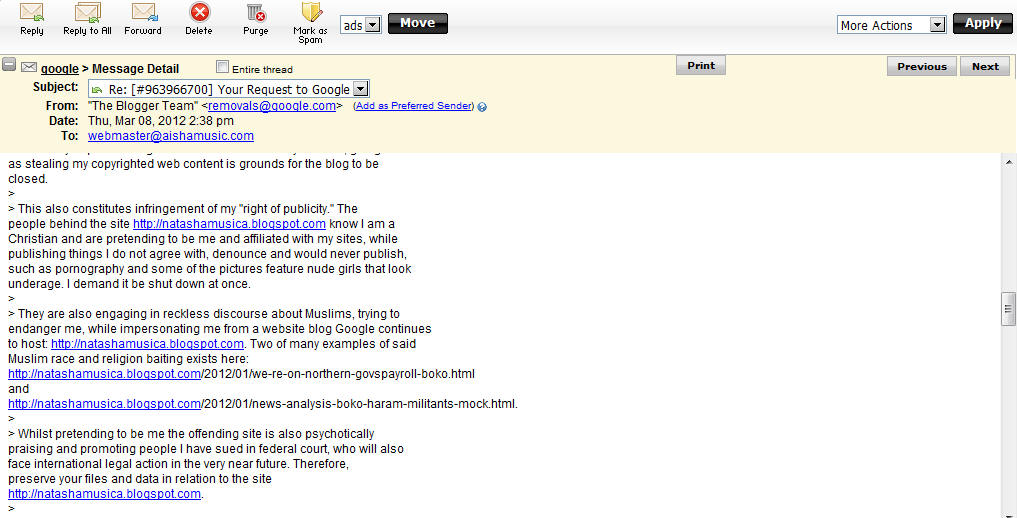1017x518 pixels.
Task: Click envelope icon beside google folder
Action: 29,67
